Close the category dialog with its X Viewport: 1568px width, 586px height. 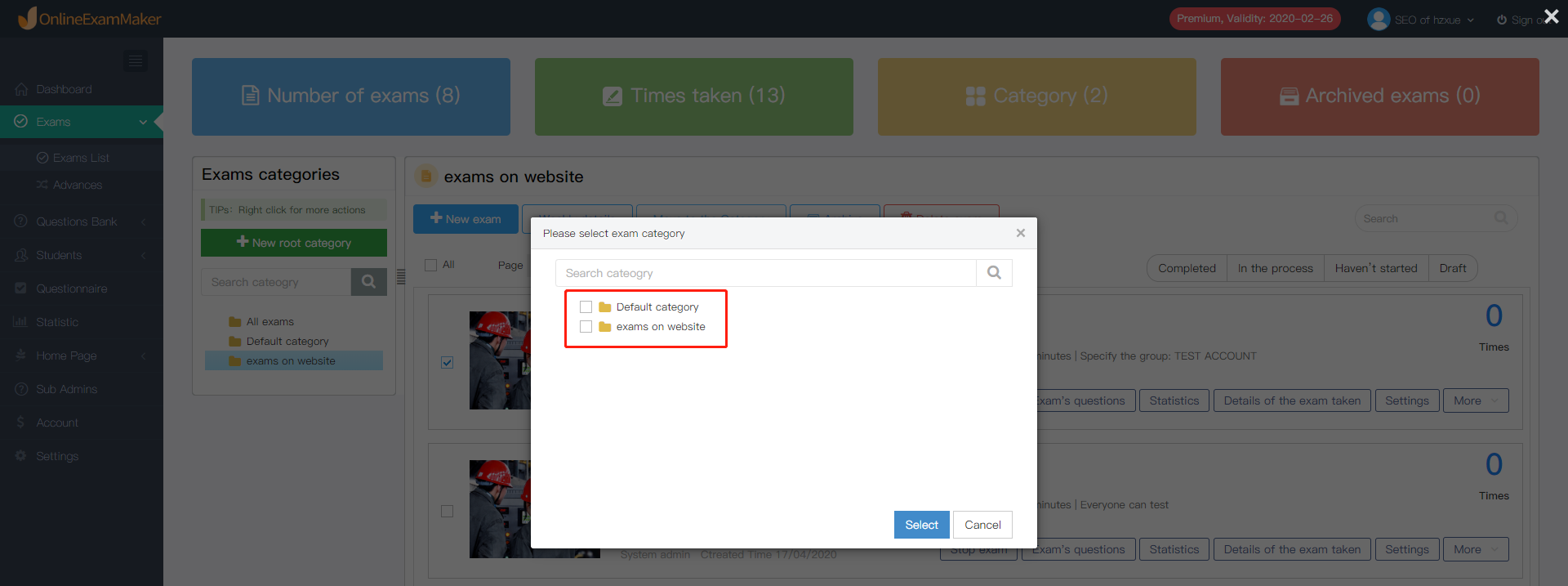point(1020,233)
